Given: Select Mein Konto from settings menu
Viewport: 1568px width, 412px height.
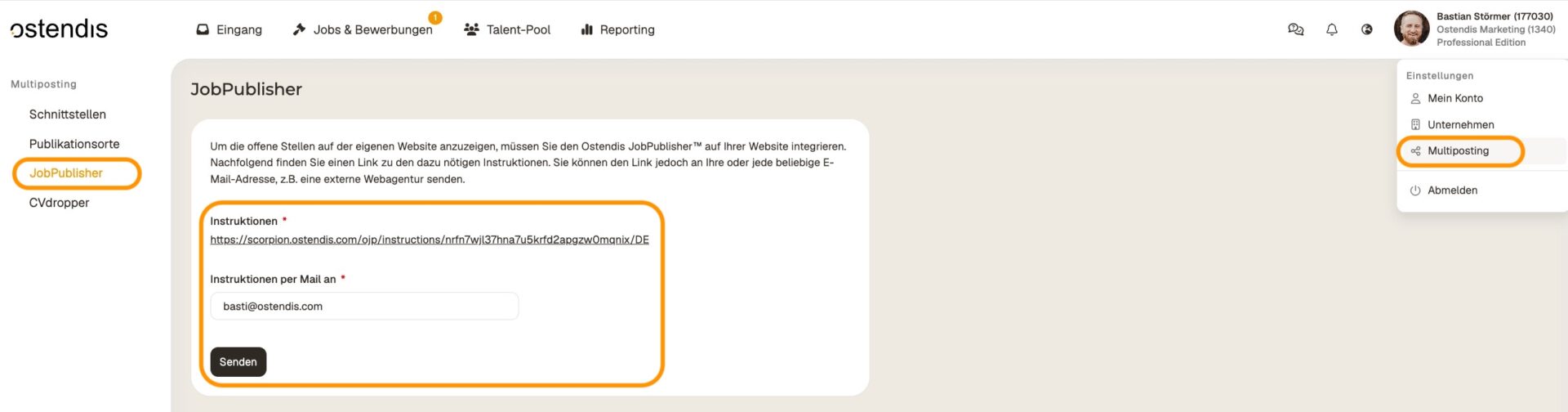Looking at the screenshot, I should pyautogui.click(x=1454, y=98).
